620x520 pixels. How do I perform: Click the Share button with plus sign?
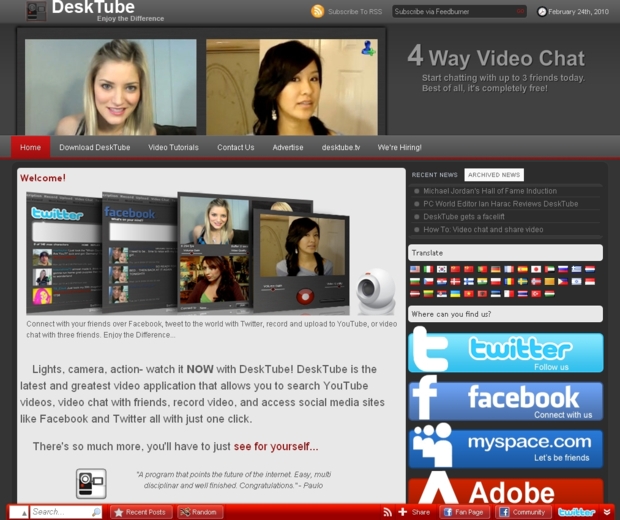(414, 512)
